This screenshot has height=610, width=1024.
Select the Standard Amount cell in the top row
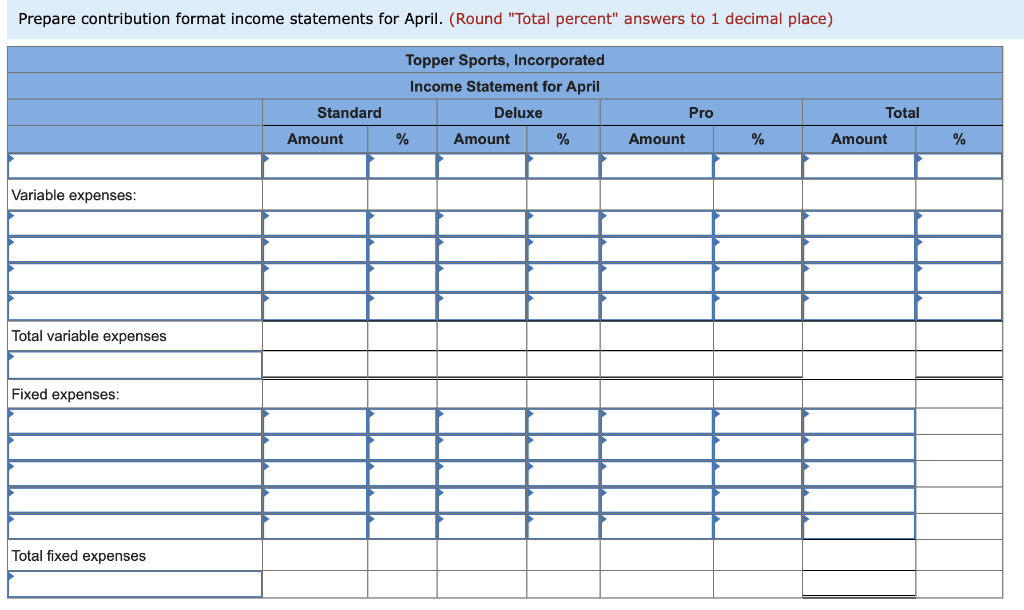tap(315, 166)
